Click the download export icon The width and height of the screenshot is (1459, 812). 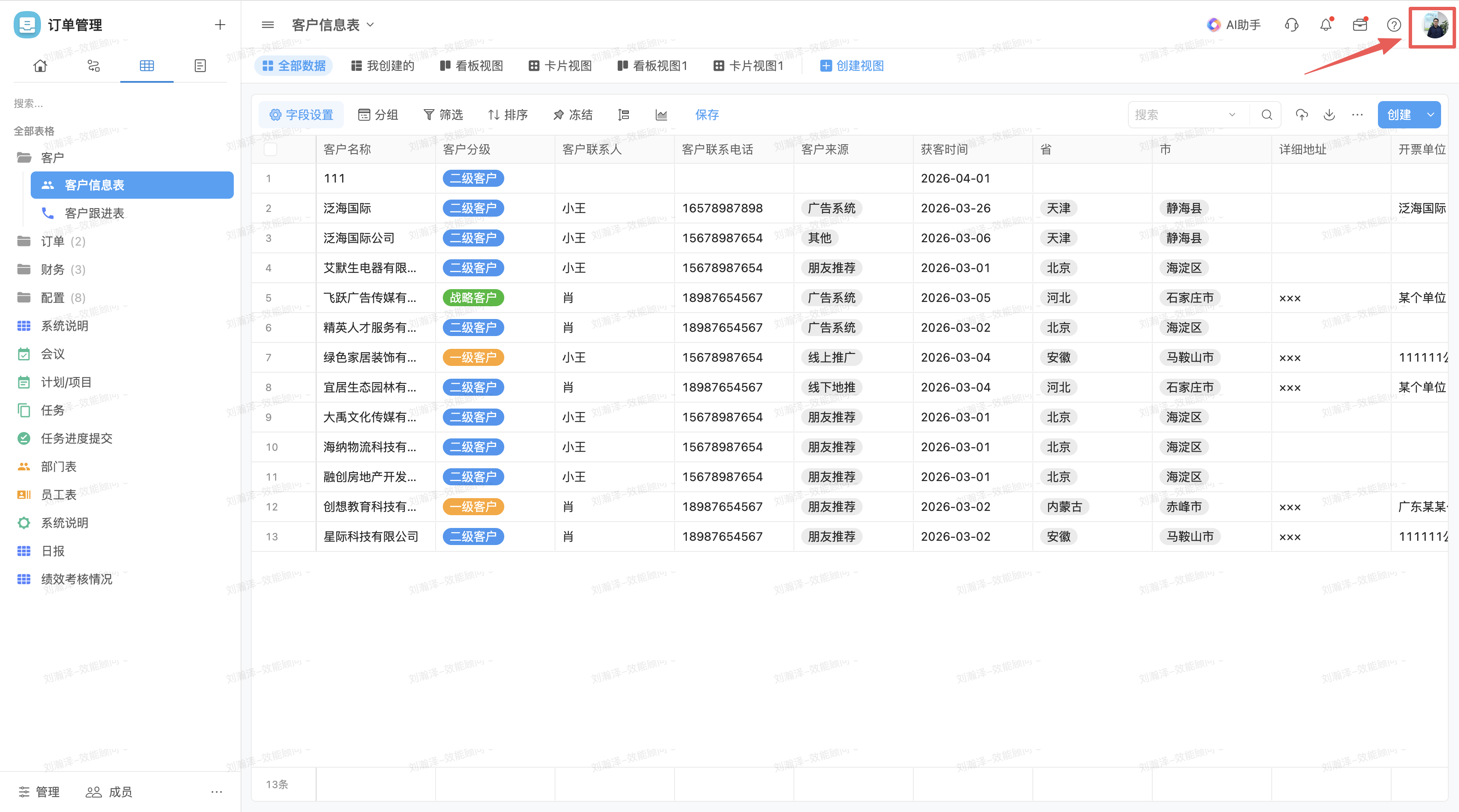coord(1329,115)
